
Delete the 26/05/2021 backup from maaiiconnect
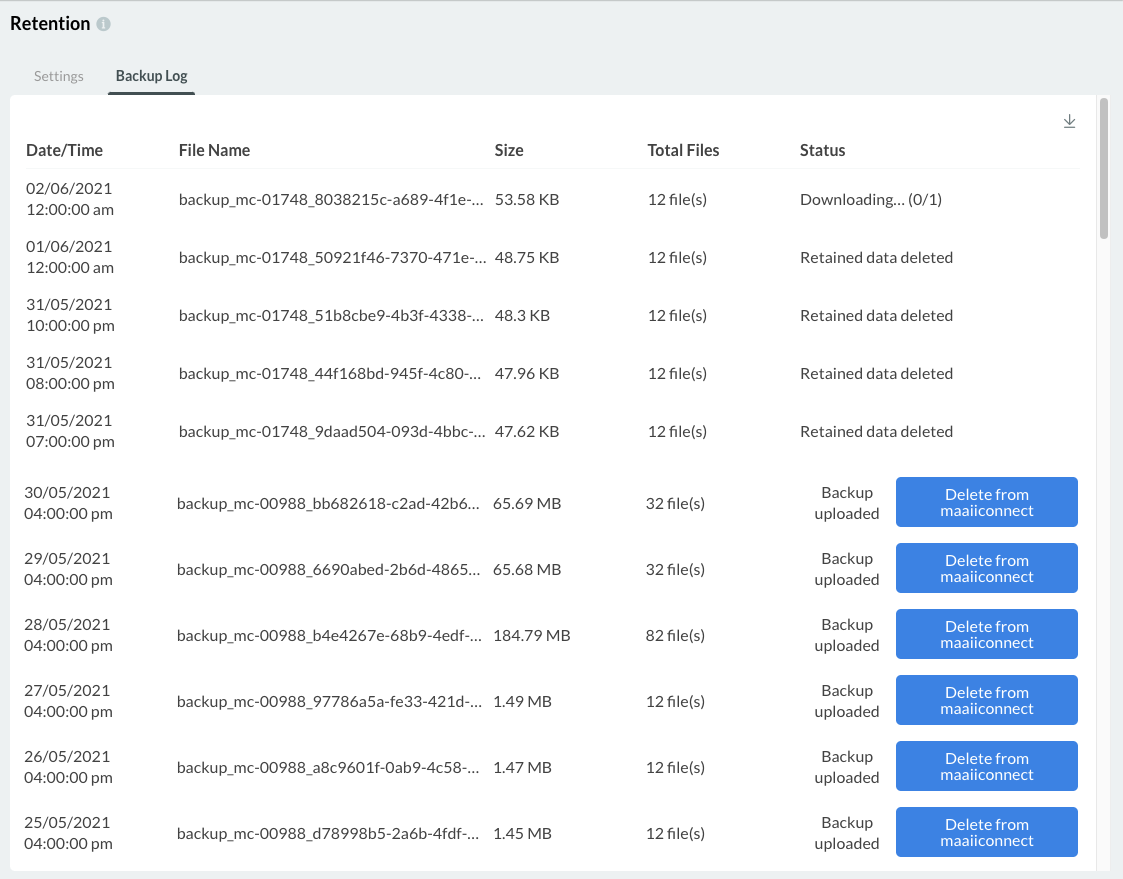point(986,766)
